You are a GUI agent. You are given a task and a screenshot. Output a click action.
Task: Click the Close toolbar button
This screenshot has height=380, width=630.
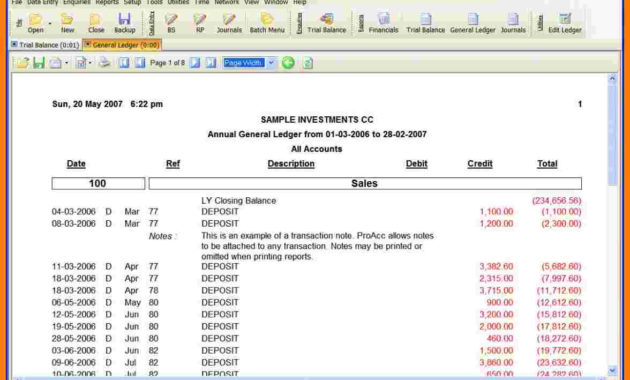point(96,23)
